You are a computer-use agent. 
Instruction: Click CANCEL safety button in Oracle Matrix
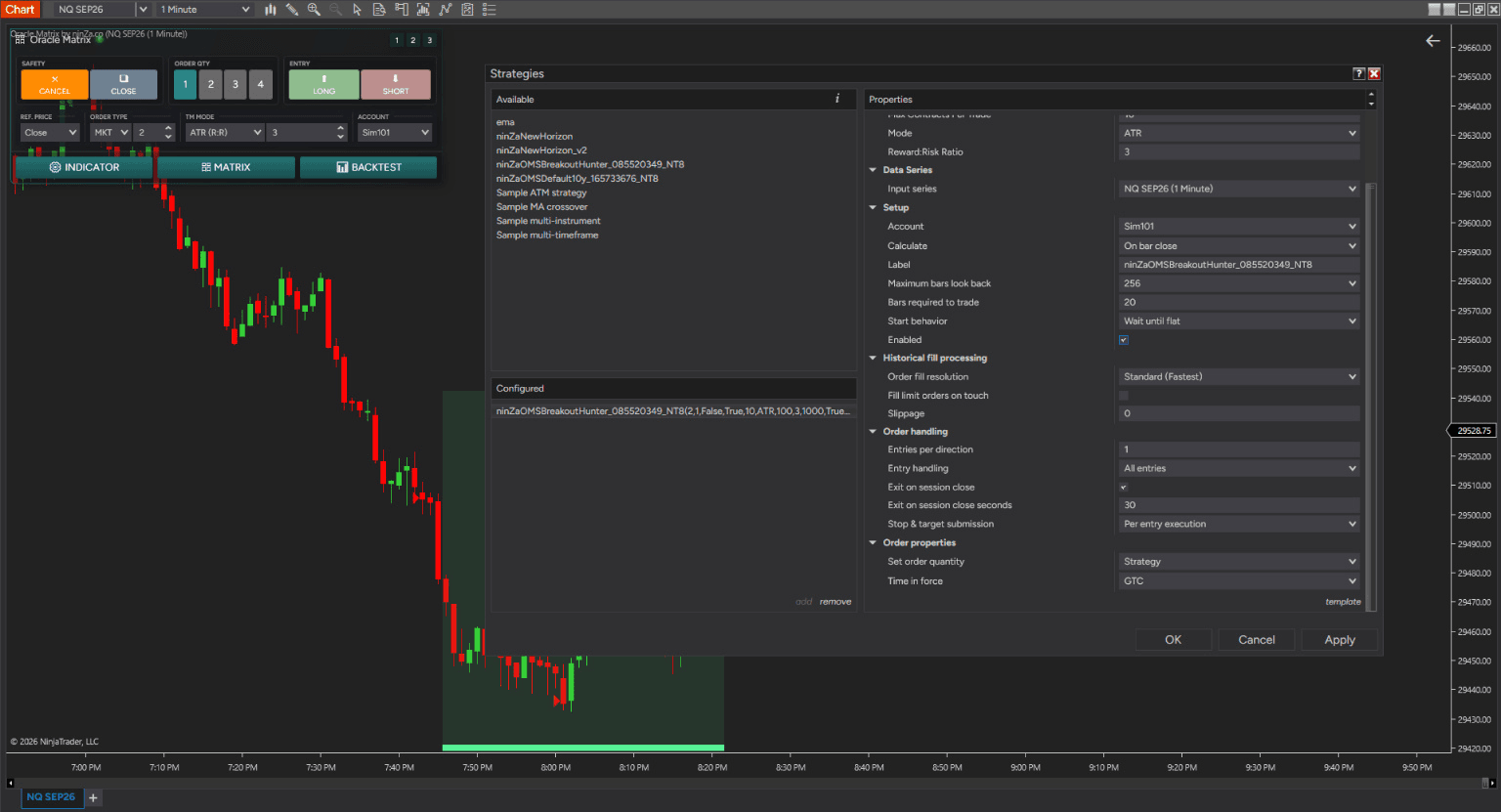(55, 85)
